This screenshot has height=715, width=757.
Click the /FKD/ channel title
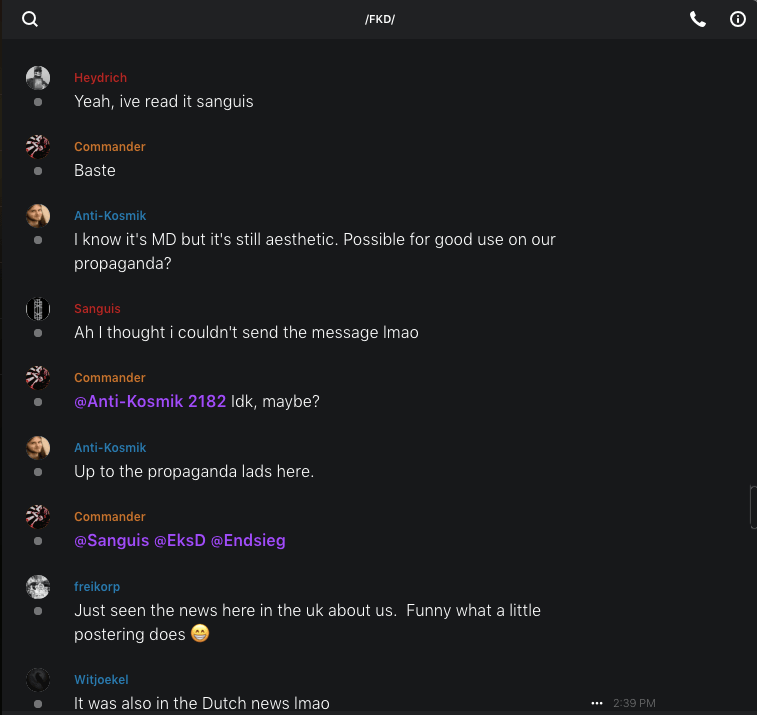pyautogui.click(x=380, y=19)
